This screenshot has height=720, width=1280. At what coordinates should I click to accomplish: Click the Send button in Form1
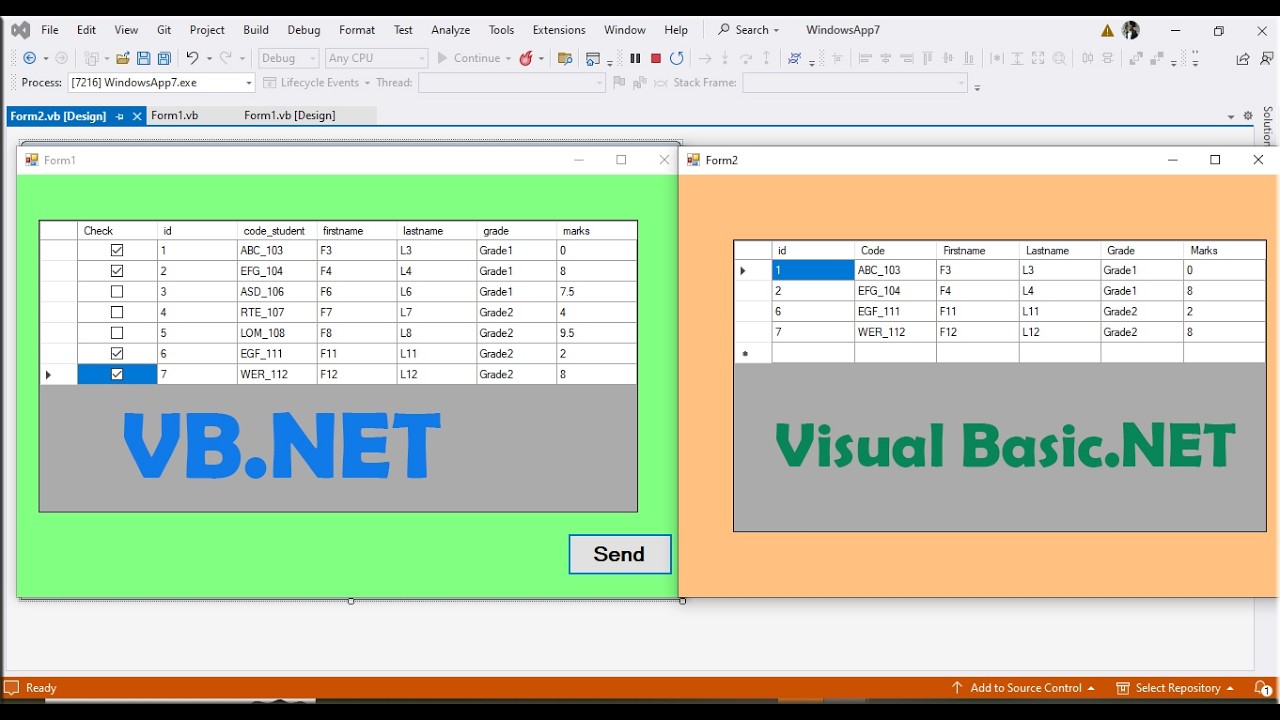620,554
